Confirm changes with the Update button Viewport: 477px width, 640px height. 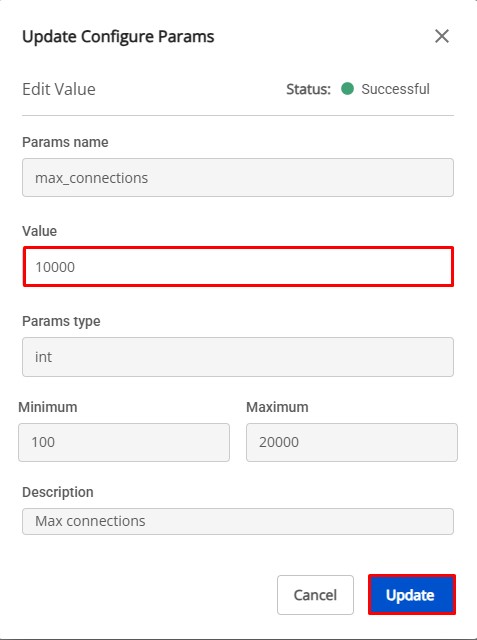tap(412, 595)
